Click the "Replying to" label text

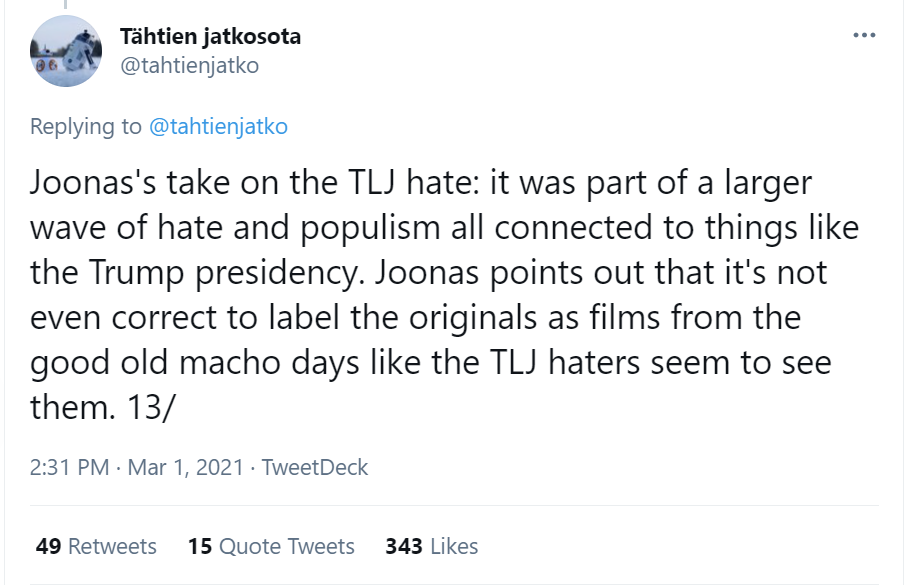click(86, 127)
